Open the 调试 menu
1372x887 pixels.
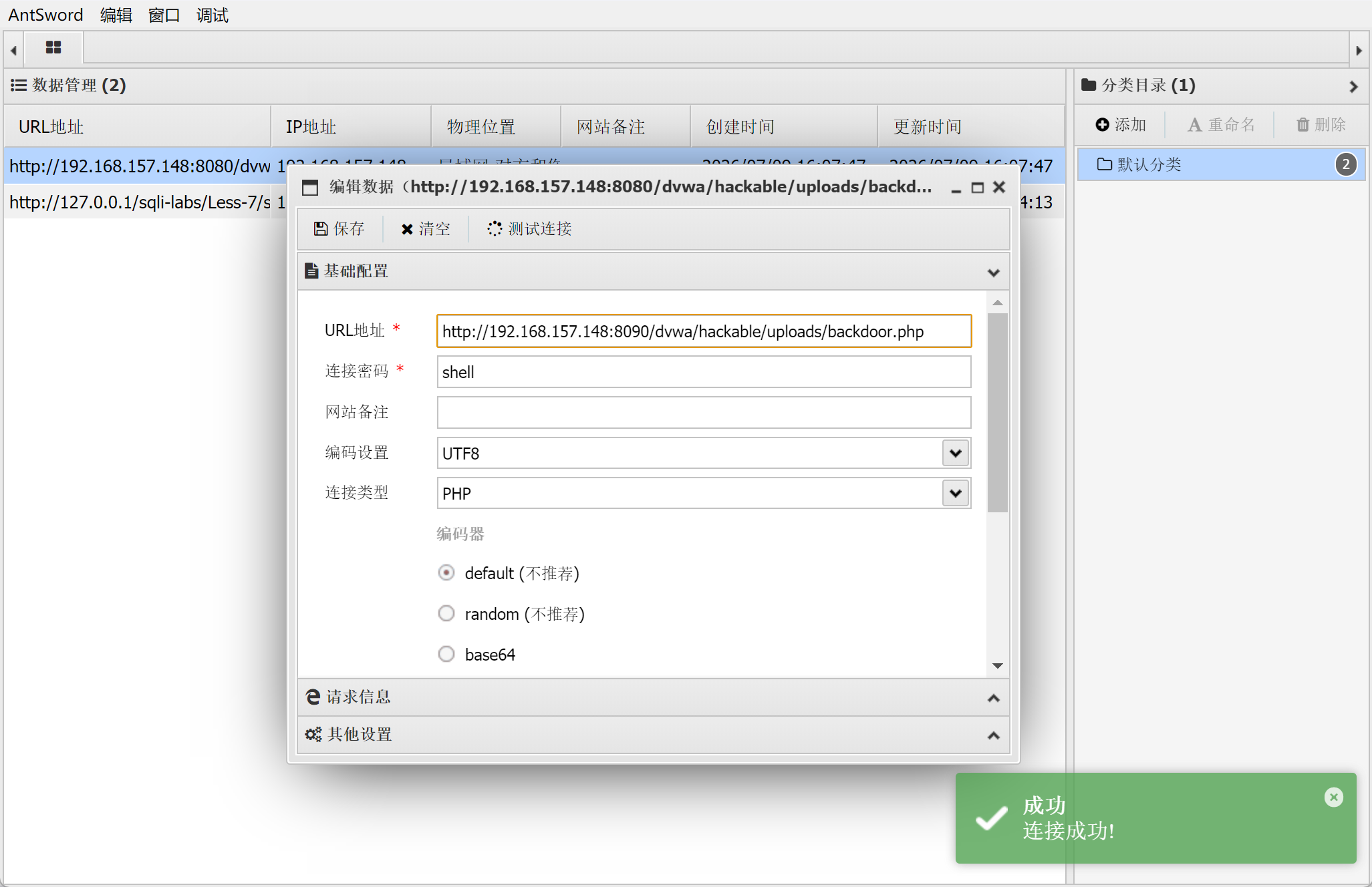click(x=213, y=15)
